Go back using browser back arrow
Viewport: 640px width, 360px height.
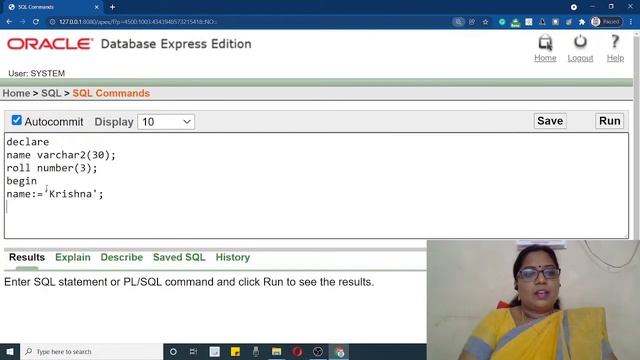[9, 22]
